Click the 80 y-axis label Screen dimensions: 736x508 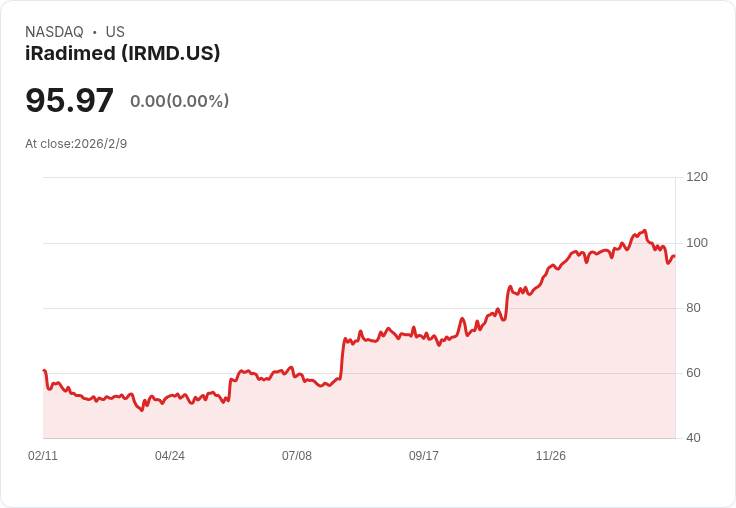[694, 308]
